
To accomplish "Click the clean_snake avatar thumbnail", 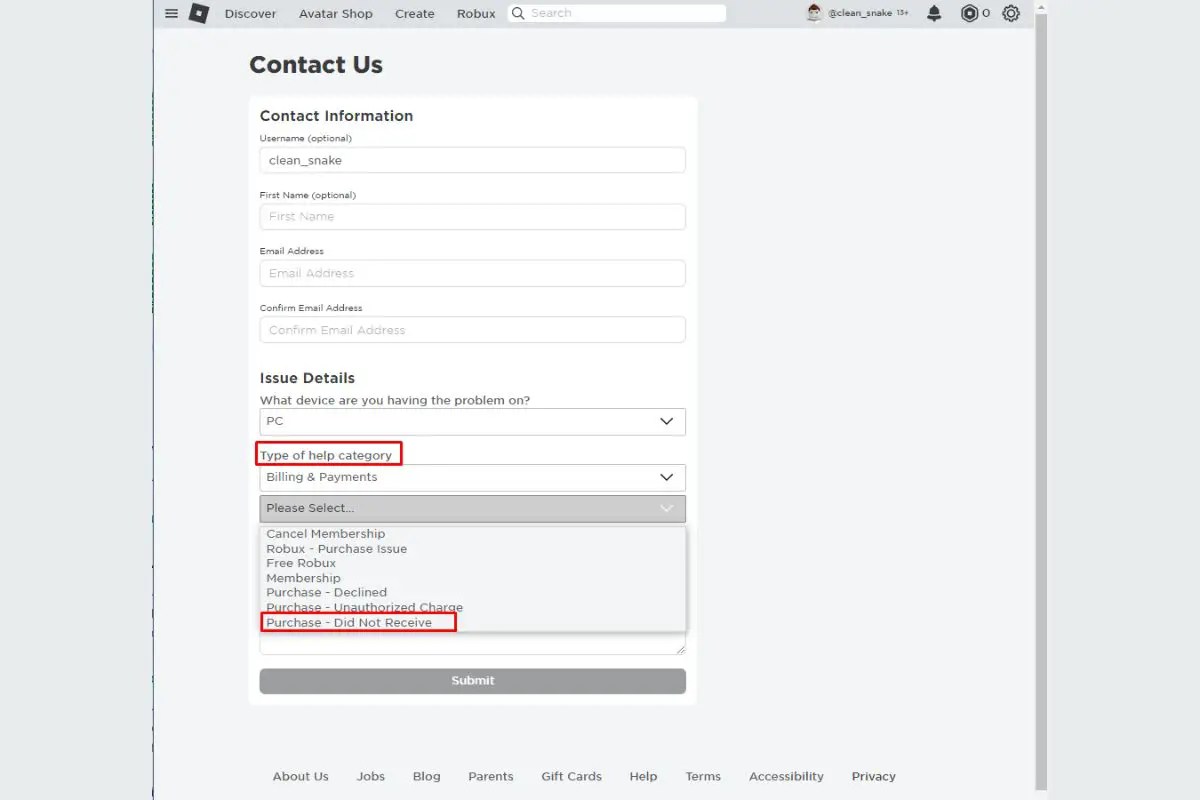I will (814, 13).
